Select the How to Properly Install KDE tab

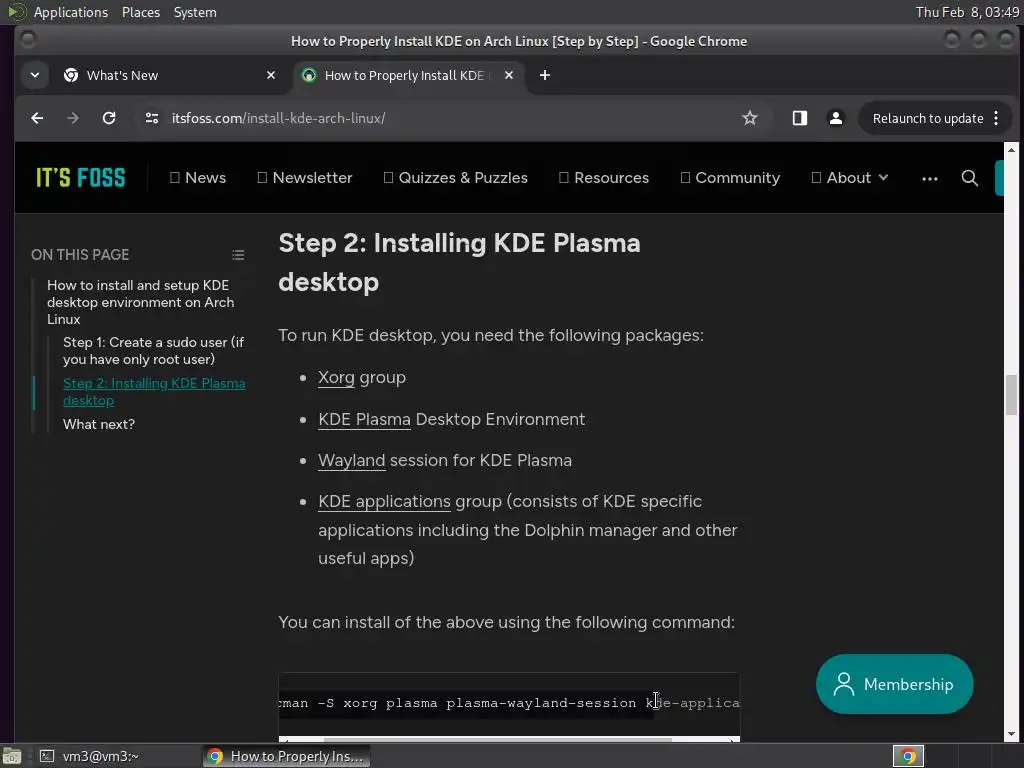409,75
